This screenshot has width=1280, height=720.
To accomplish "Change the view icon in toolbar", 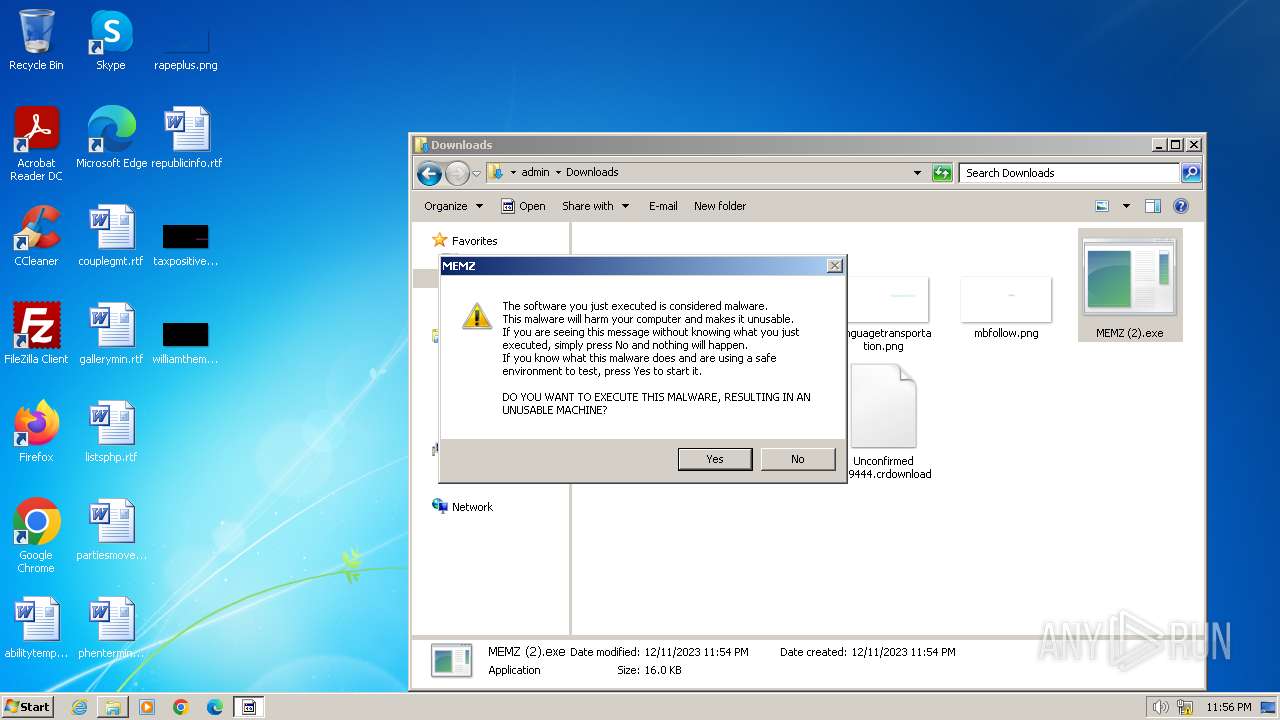I will (x=1102, y=206).
